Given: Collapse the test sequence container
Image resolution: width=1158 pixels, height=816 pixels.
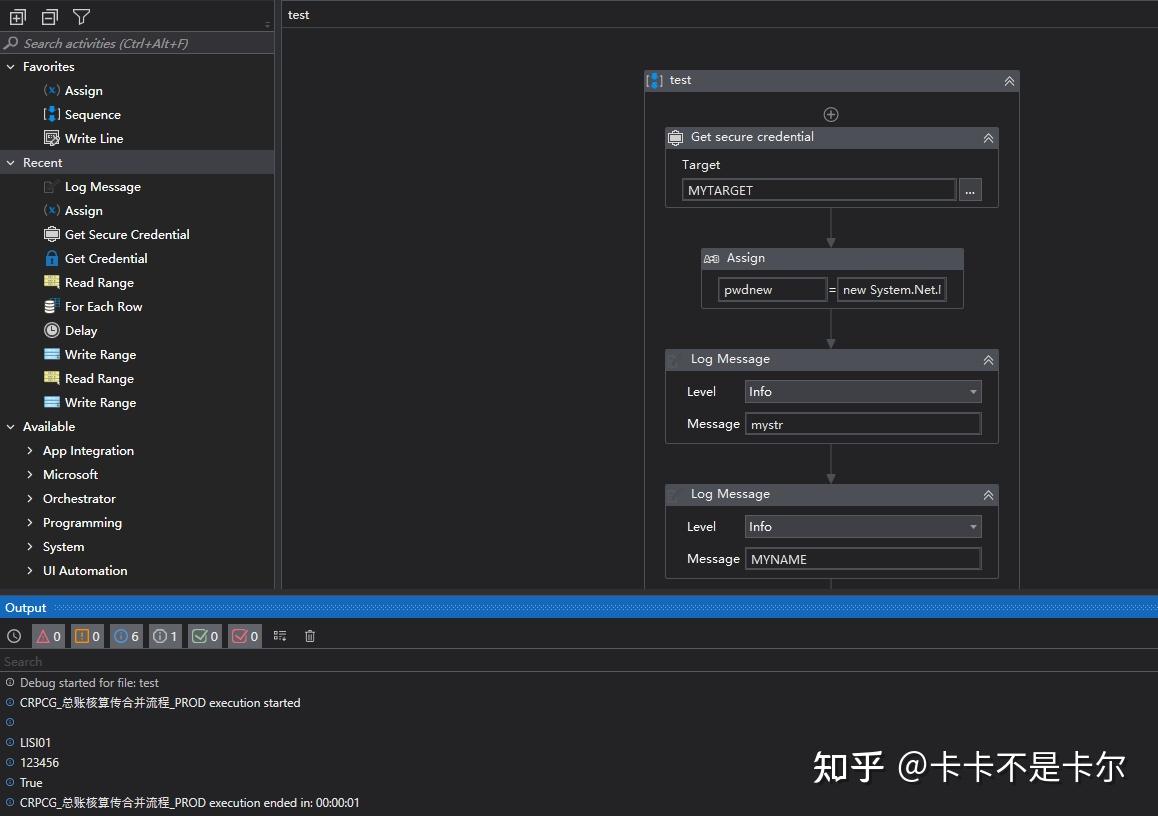Looking at the screenshot, I should [1009, 80].
